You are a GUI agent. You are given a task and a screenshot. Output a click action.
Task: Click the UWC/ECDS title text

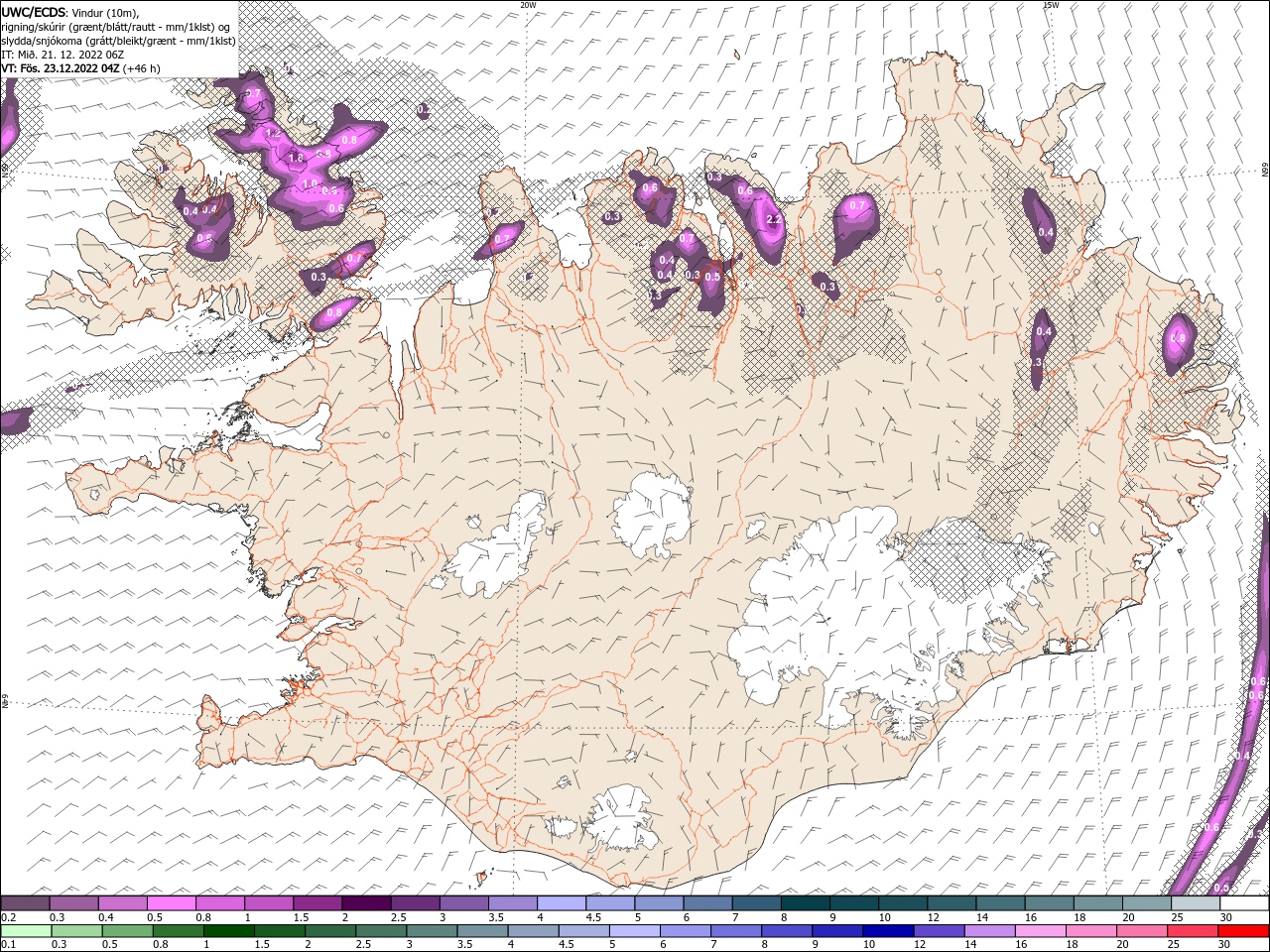[33, 11]
